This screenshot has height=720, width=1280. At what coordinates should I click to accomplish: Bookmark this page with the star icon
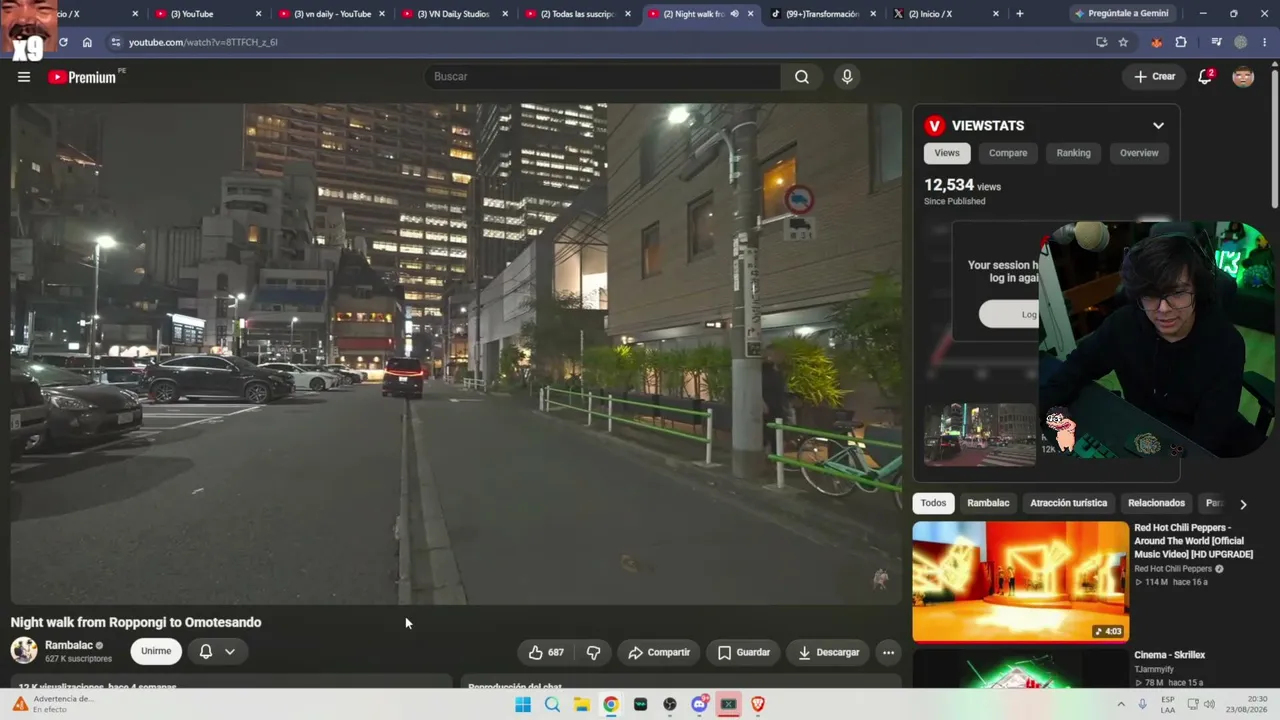click(x=1123, y=42)
